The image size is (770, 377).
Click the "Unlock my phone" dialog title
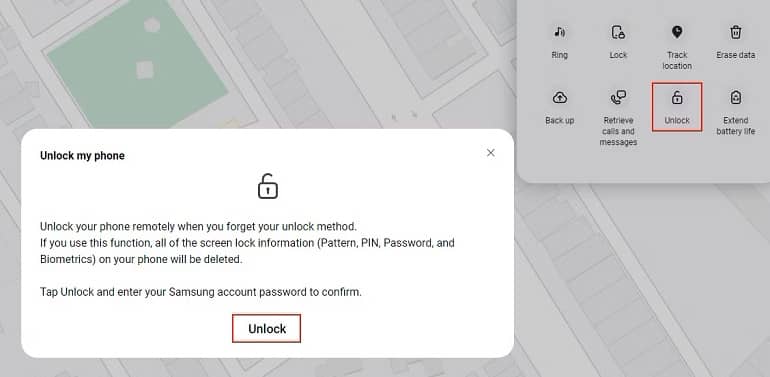coord(82,156)
